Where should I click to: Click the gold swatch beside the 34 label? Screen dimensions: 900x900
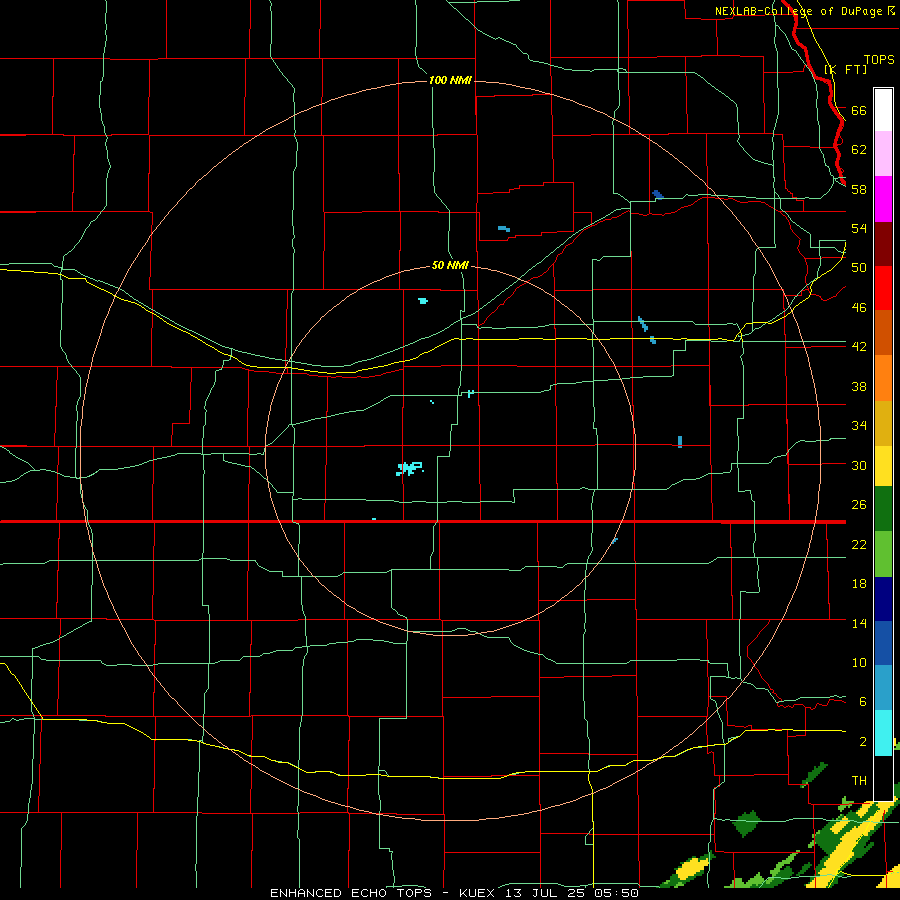(x=883, y=423)
